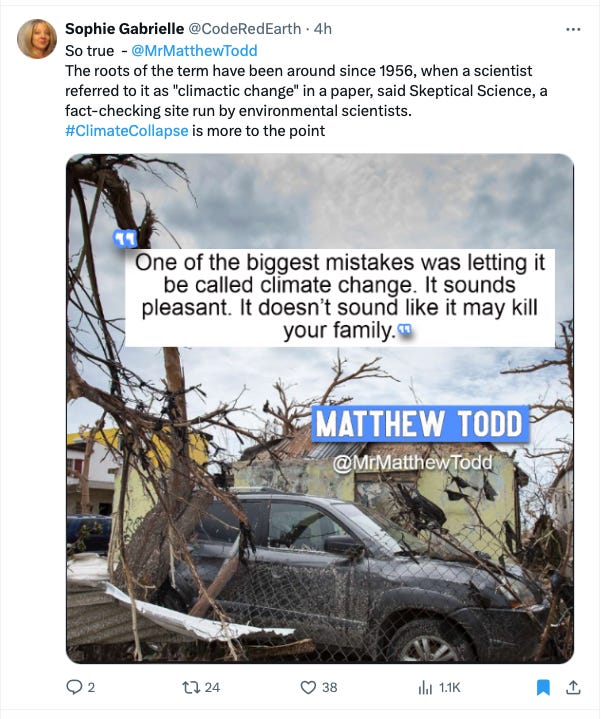This screenshot has height=719, width=601.
Task: Open the reply comment icon
Action: (74, 687)
